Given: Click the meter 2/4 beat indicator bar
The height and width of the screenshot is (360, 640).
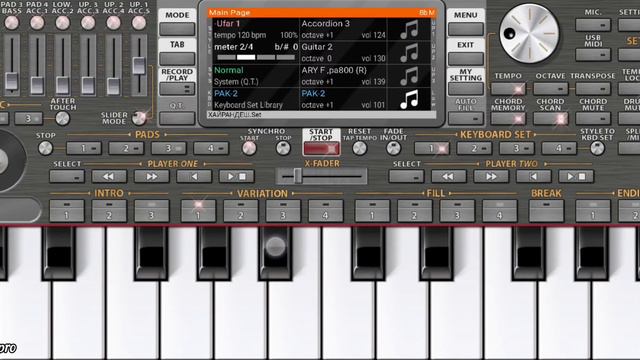Looking at the screenshot, I should click(256, 58).
